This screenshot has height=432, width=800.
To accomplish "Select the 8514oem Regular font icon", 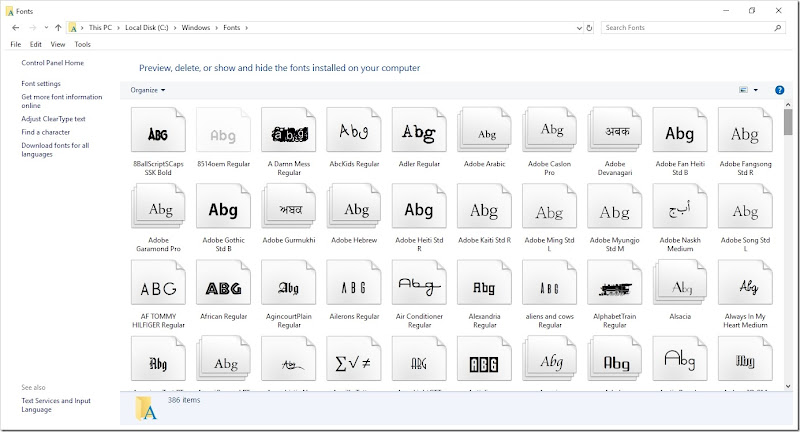I will 223,130.
